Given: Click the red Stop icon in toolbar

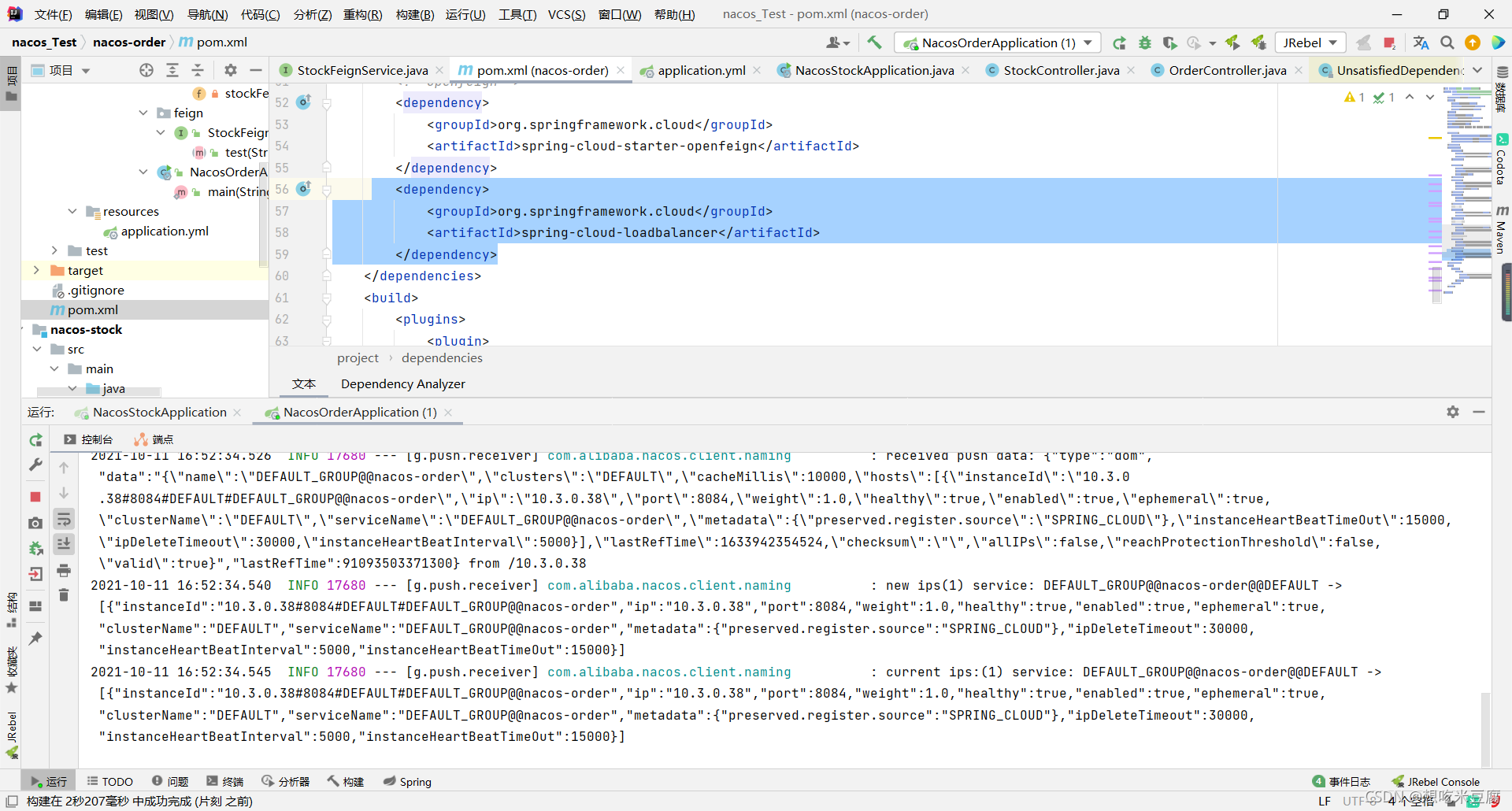Looking at the screenshot, I should click(x=1389, y=43).
